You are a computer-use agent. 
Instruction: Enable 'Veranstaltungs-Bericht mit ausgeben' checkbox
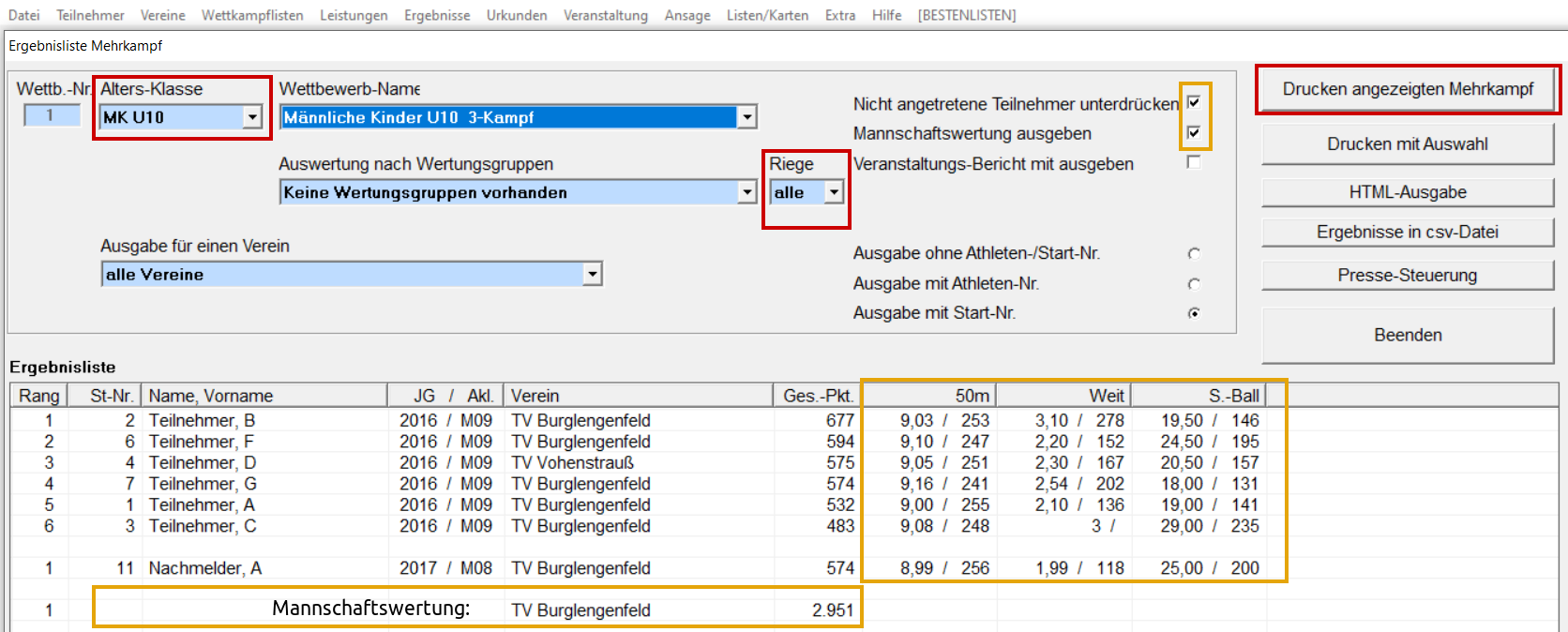pyautogui.click(x=1194, y=162)
